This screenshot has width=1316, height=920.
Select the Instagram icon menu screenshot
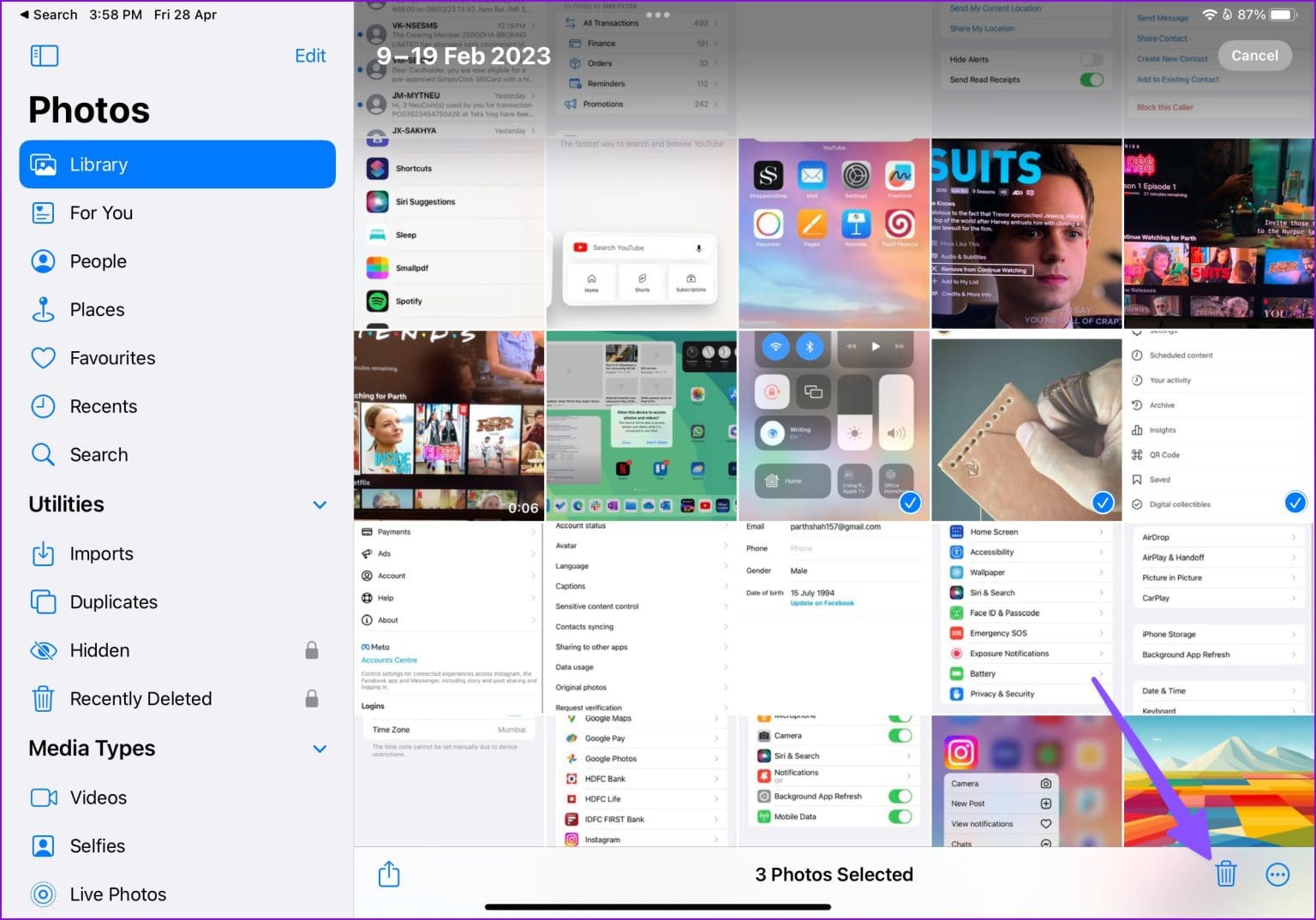click(1026, 780)
